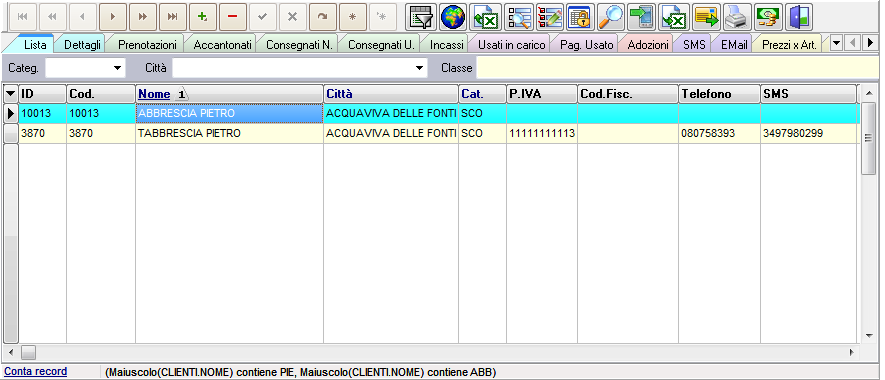
Task: Click the money and coins icon
Action: [x=768, y=17]
